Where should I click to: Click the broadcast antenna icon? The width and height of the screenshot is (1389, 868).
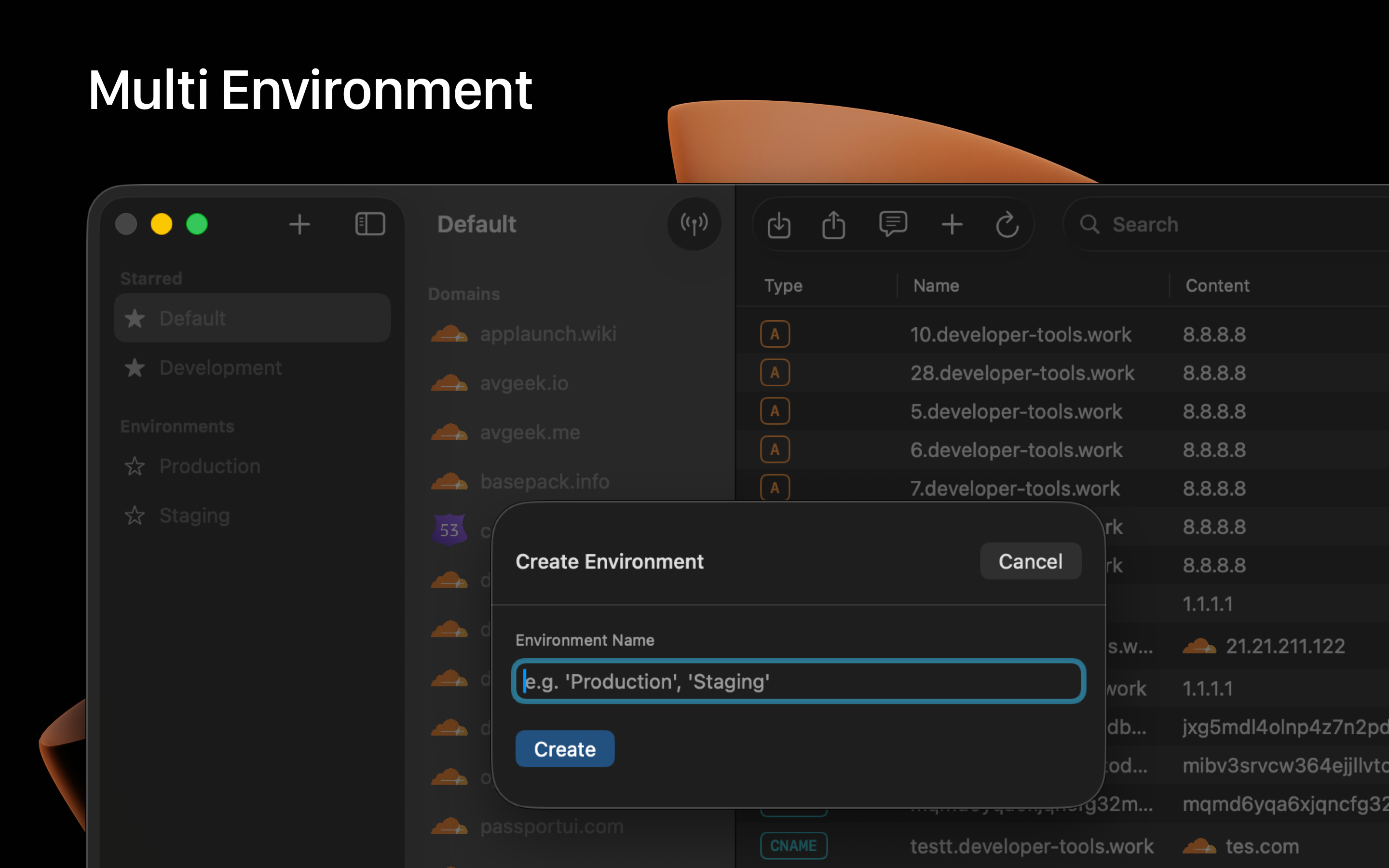pyautogui.click(x=694, y=224)
